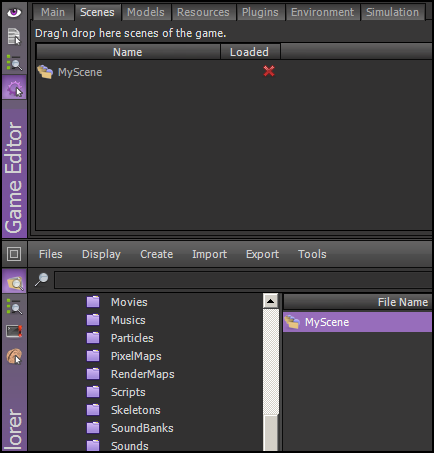The image size is (434, 453).
Task: Click the File Name column header
Action: [x=357, y=302]
